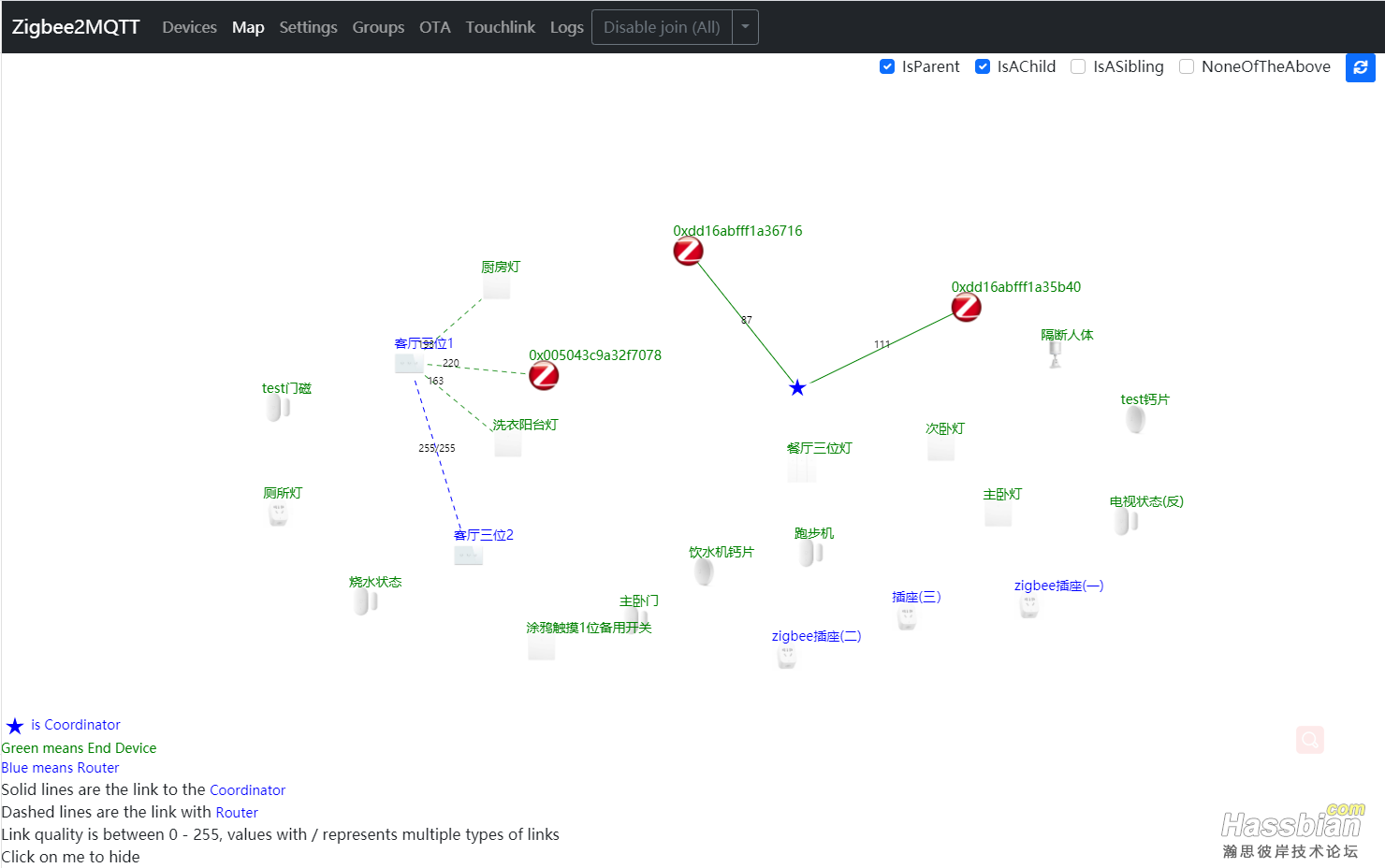Enable the IsASibling filter
This screenshot has height=868, width=1385.
pyautogui.click(x=1078, y=66)
